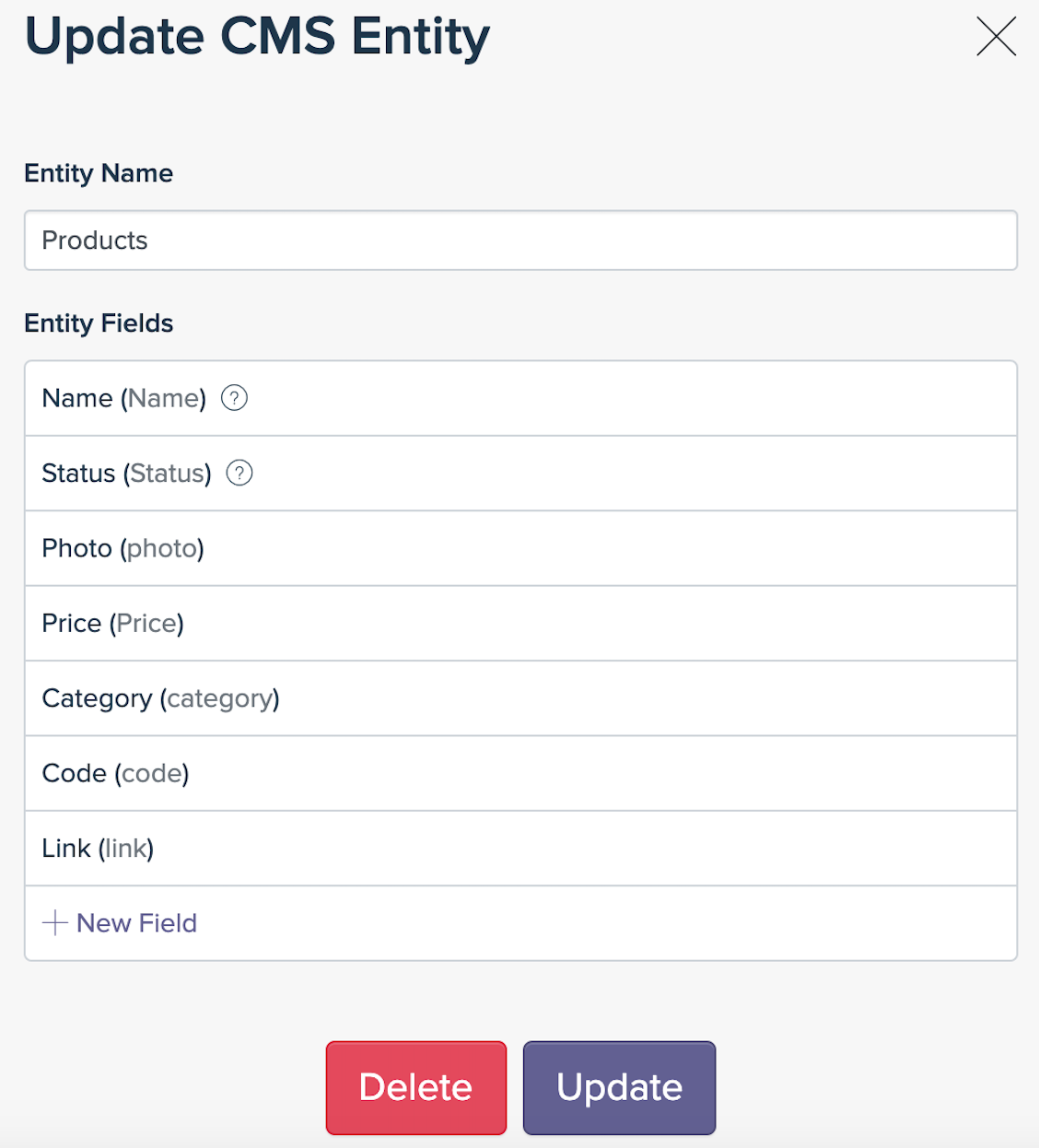Close the Update CMS Entity dialog
This screenshot has height=1148, width=1039.
tap(996, 37)
